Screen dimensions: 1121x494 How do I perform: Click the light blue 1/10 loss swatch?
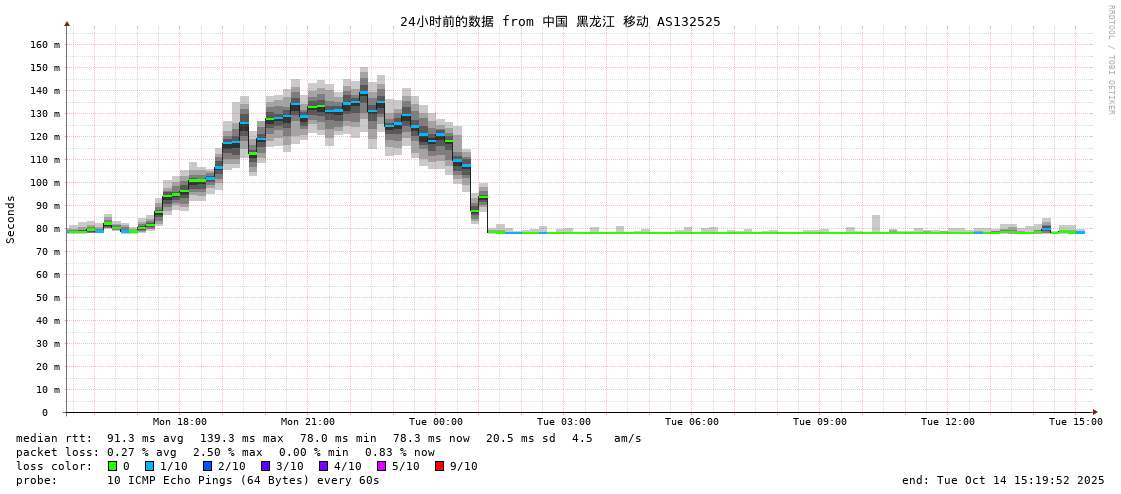coord(150,466)
